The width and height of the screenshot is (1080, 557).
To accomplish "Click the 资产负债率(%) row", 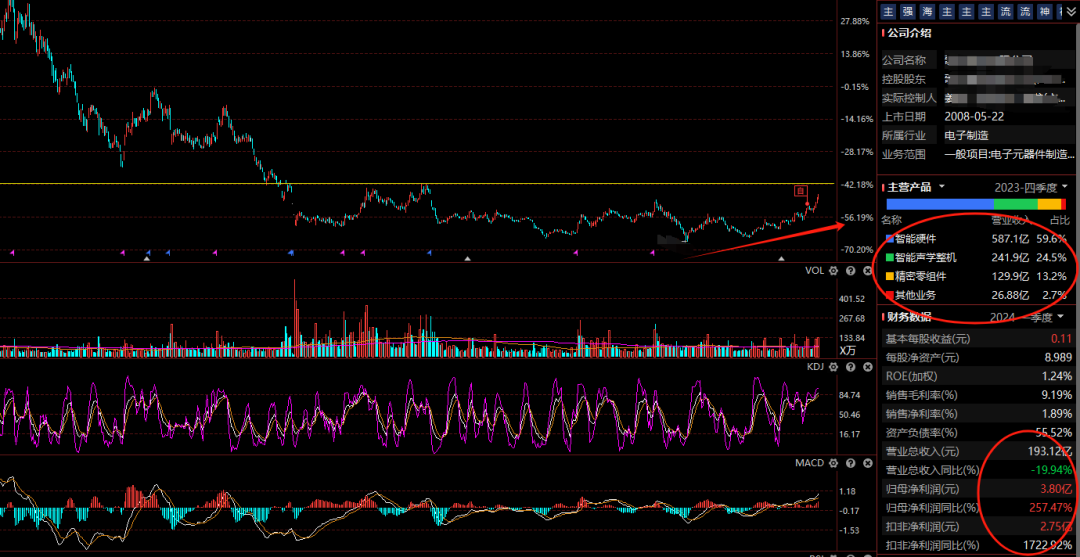I will (979, 433).
